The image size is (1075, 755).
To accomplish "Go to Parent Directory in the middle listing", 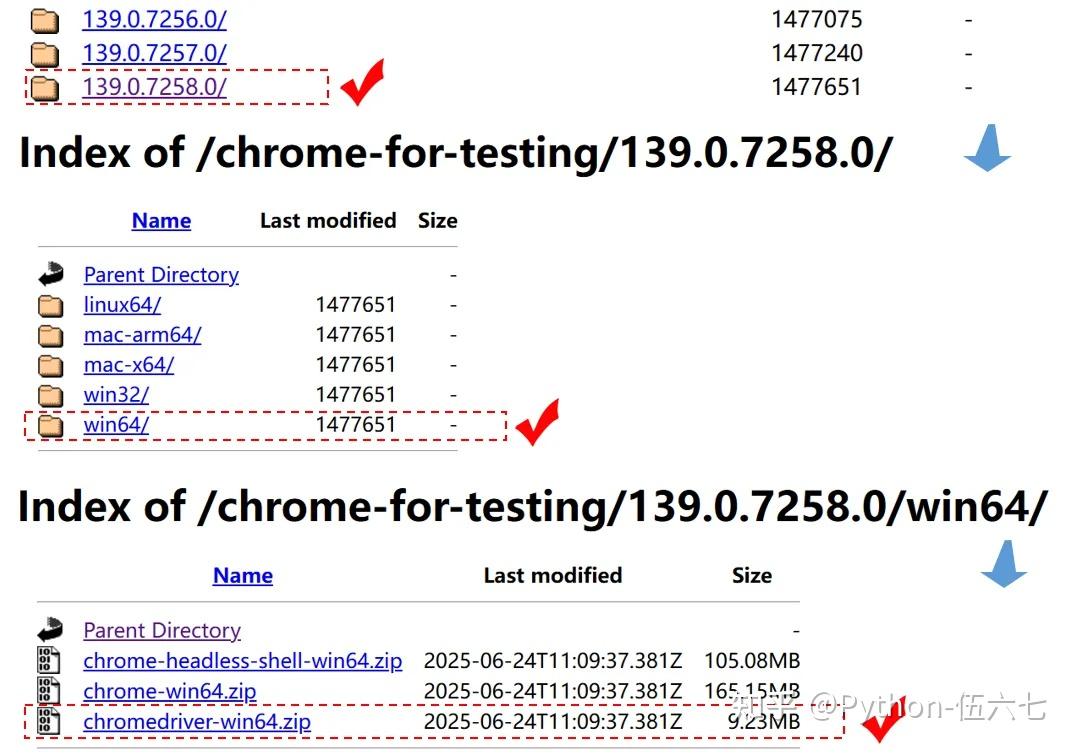I will 161,275.
